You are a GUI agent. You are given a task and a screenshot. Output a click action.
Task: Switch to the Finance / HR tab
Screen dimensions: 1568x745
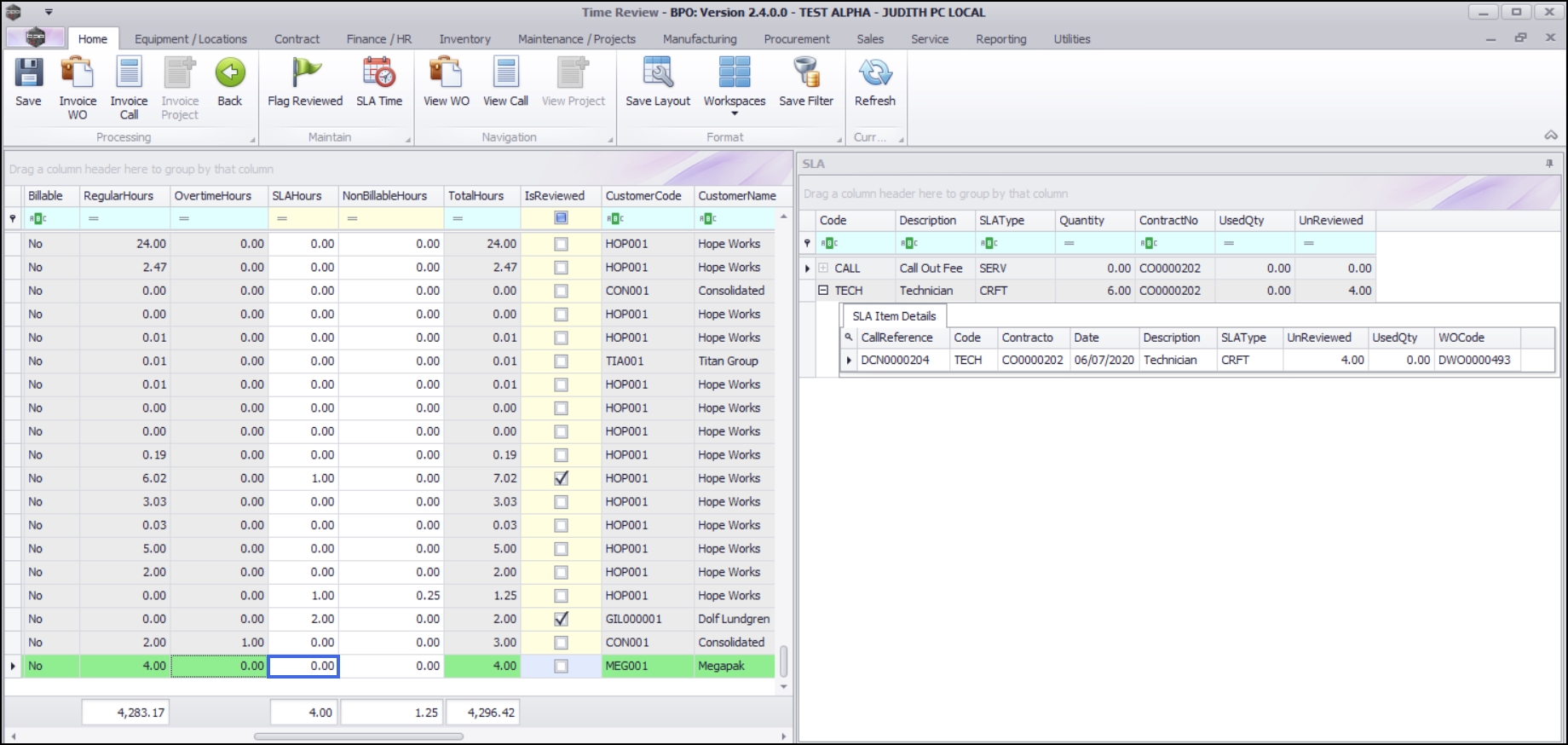[378, 39]
